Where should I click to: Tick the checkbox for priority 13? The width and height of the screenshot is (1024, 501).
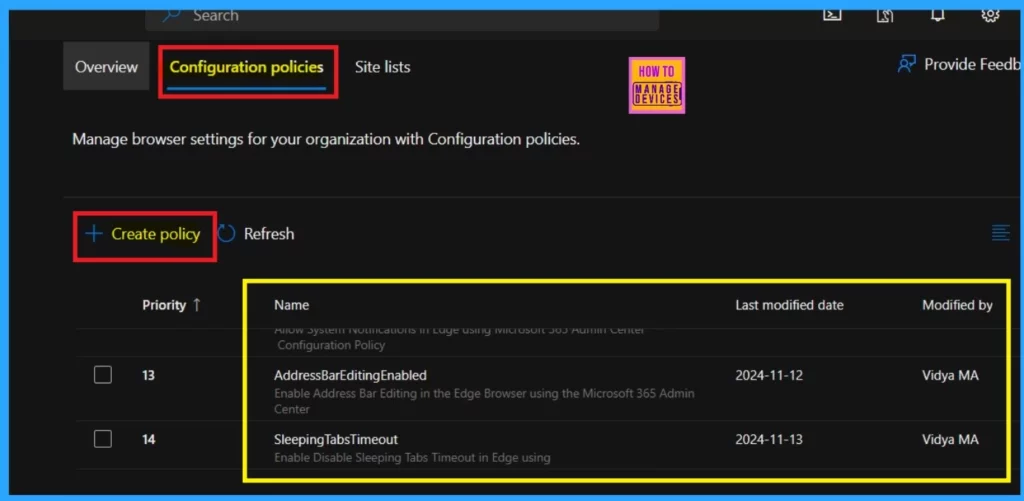click(103, 375)
